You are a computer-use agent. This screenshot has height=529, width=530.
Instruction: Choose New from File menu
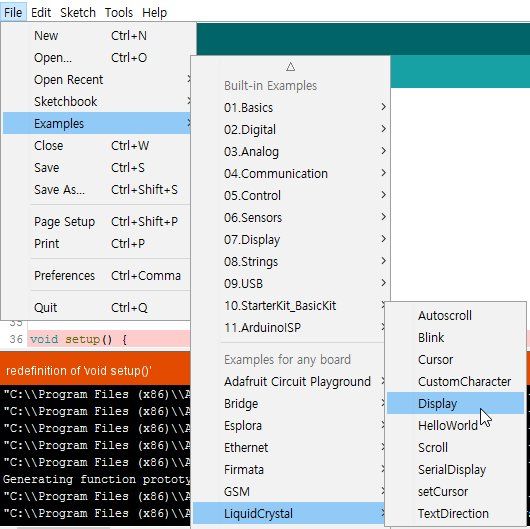point(97,35)
